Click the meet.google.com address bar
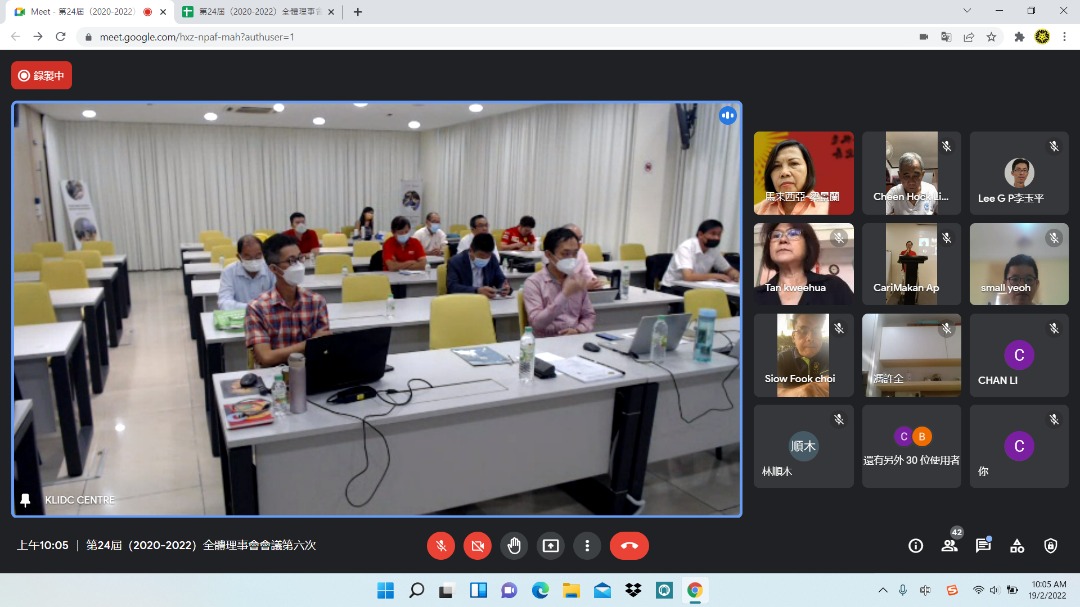 400,36
